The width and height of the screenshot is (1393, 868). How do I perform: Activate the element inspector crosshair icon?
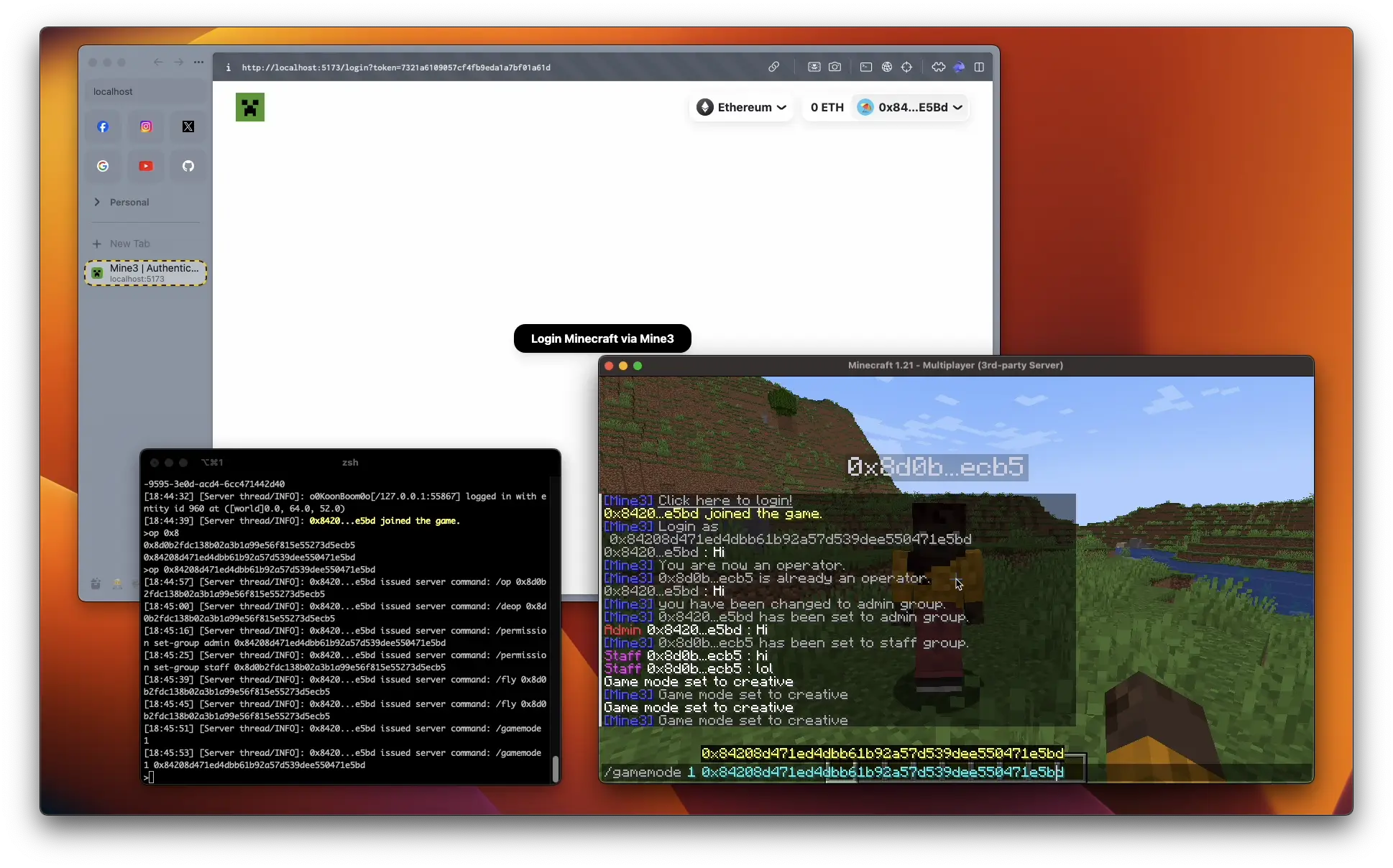pyautogui.click(x=907, y=67)
